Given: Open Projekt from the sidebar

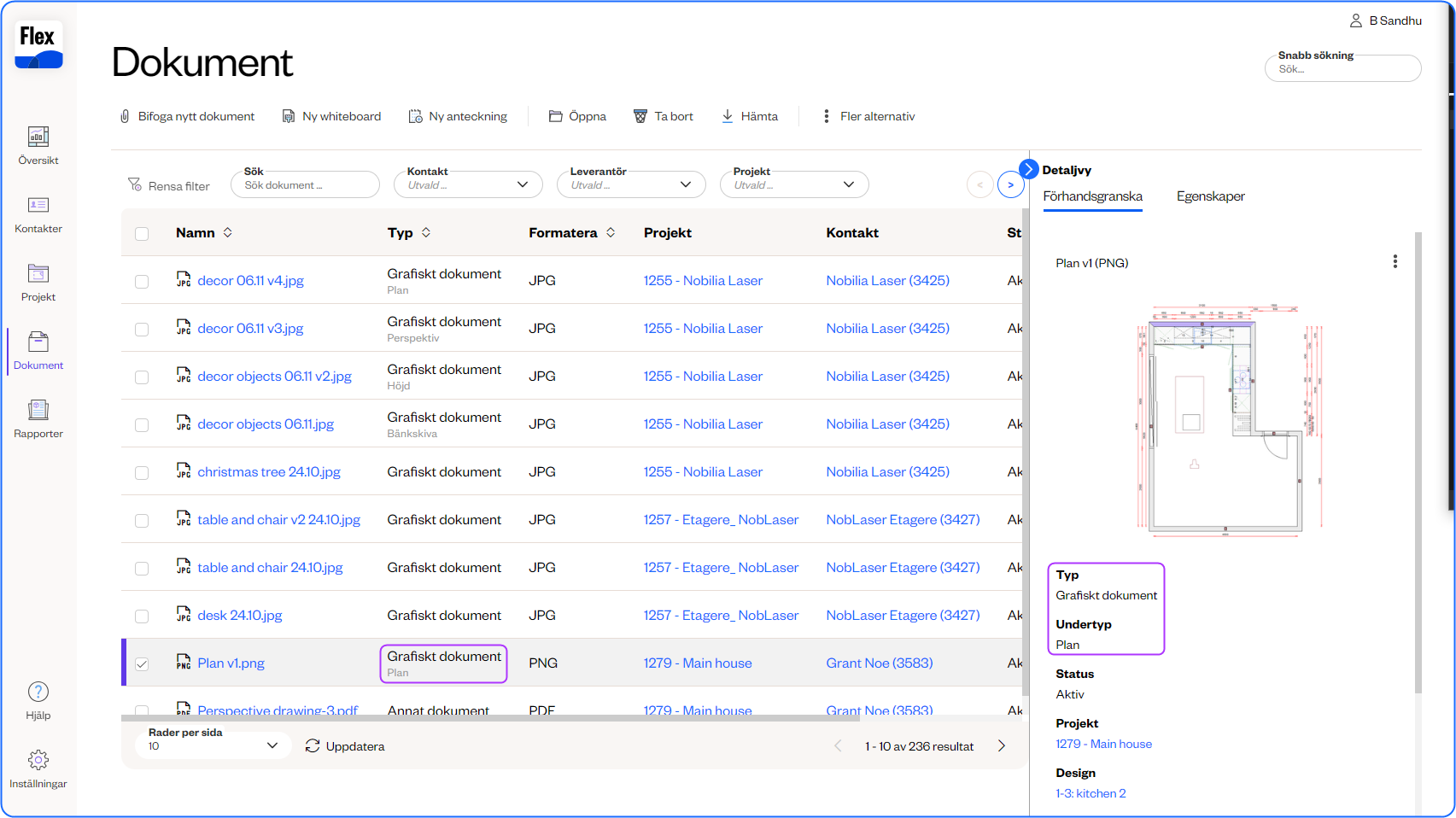Looking at the screenshot, I should coord(38,273).
